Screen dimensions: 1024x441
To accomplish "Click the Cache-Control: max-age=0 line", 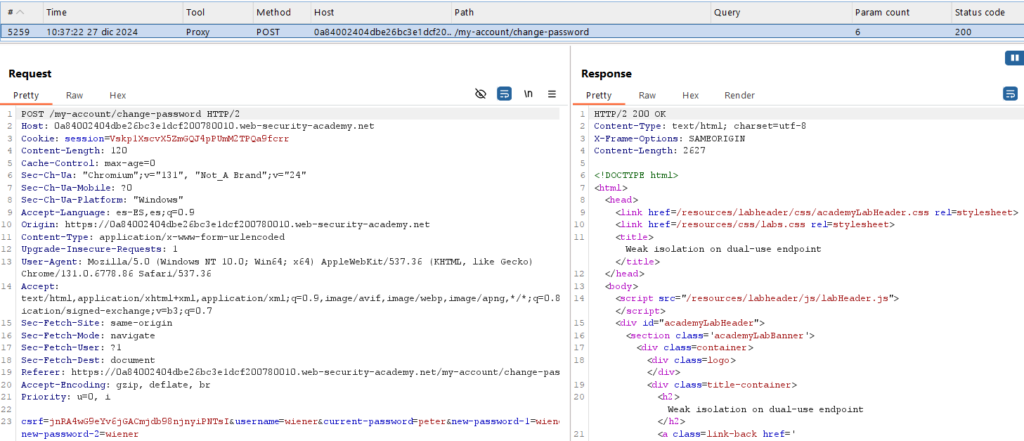I will pos(88,163).
